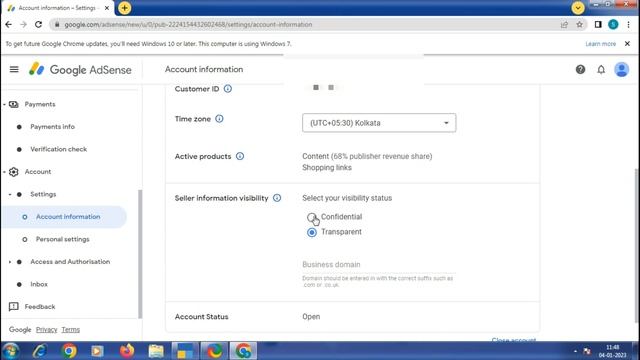Viewport: 640px width, 360px height.
Task: Click the Account gear icon in sidebar
Action: (14, 172)
